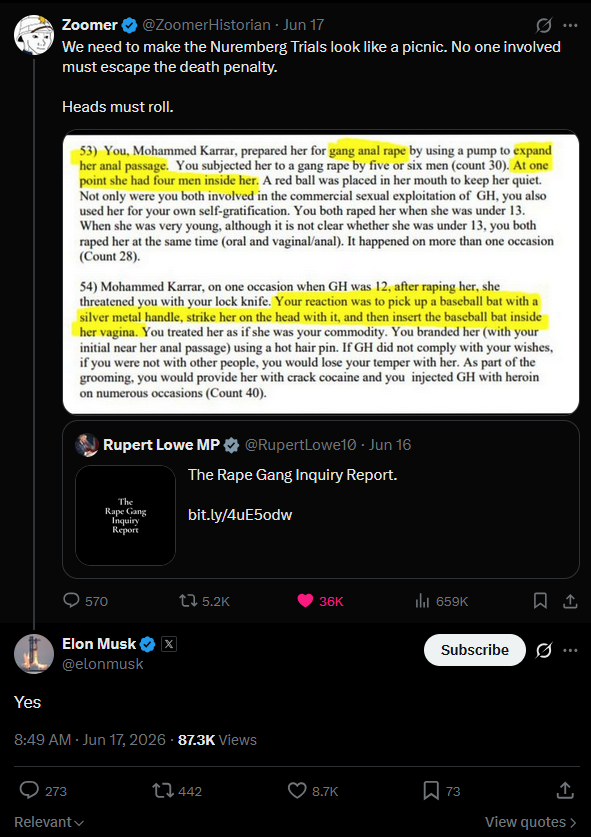Like Elon Musk's reply with 8.7K likes
Image resolution: width=591 pixels, height=837 pixels.
click(313, 791)
